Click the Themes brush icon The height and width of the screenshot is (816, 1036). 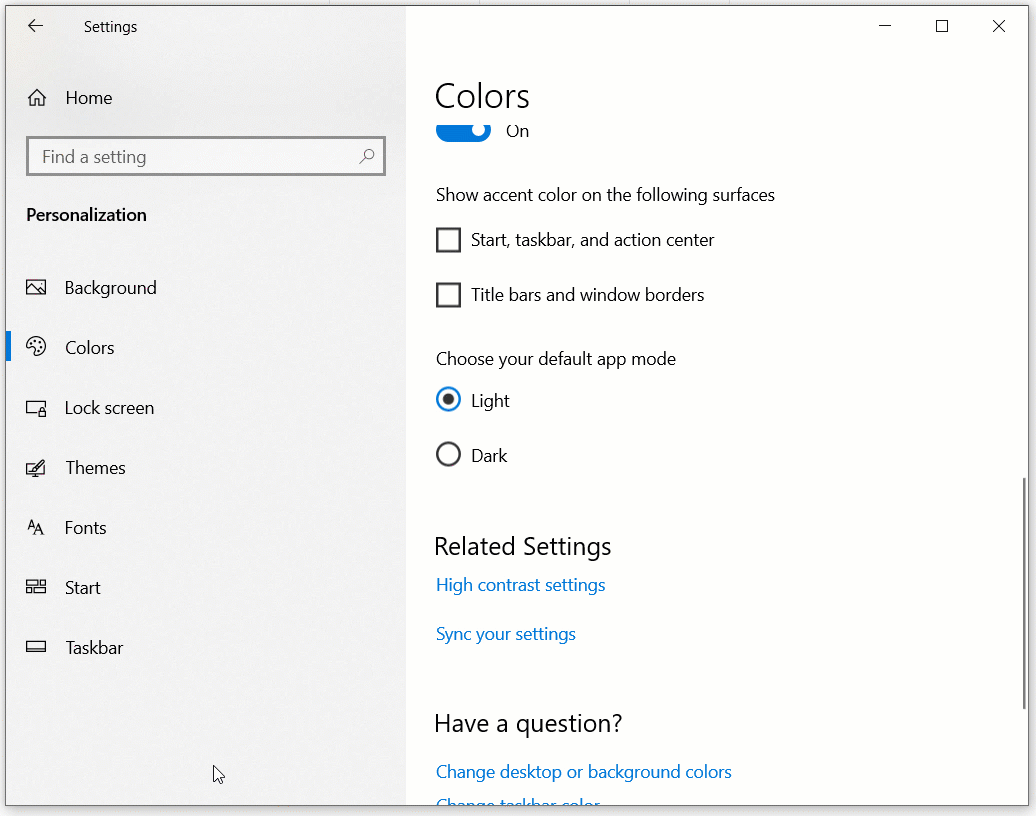37,468
